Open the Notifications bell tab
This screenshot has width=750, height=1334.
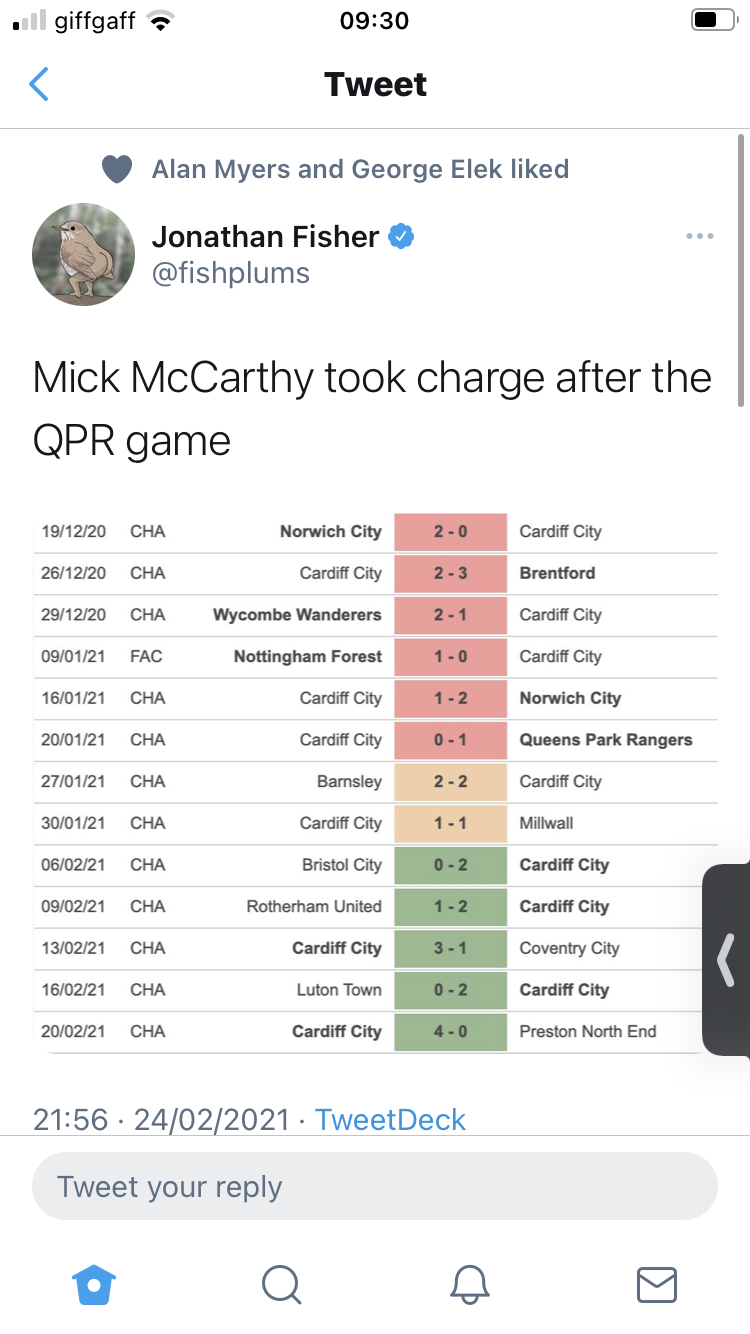(x=469, y=1284)
